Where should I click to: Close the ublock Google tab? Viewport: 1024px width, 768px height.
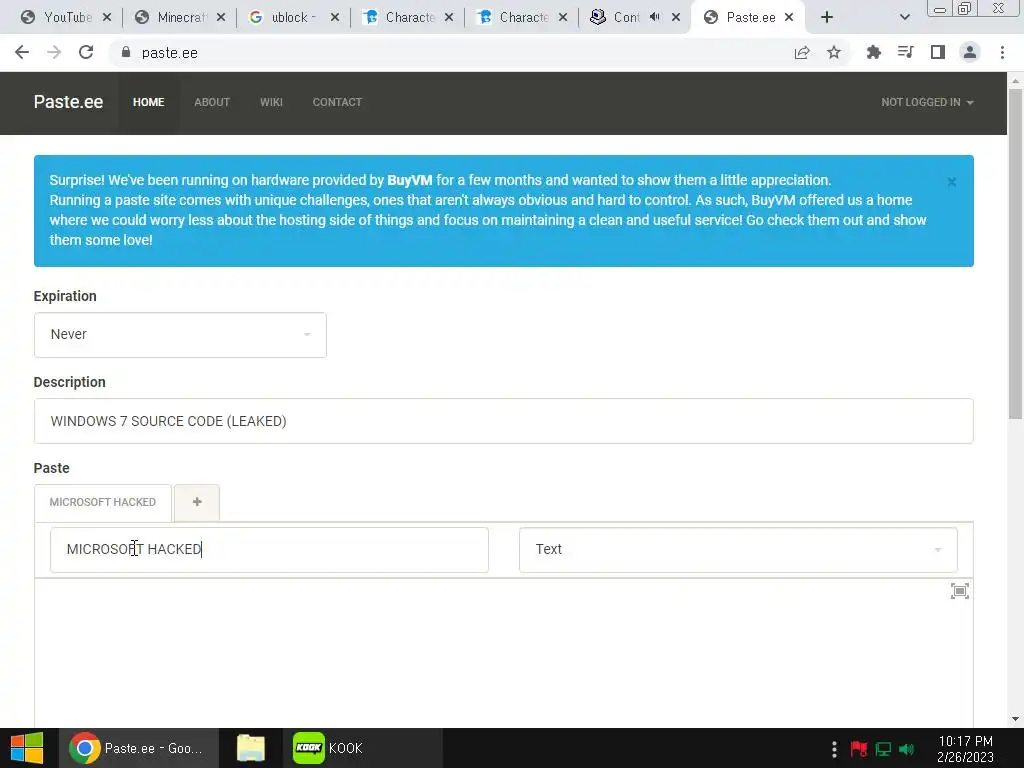pos(335,17)
